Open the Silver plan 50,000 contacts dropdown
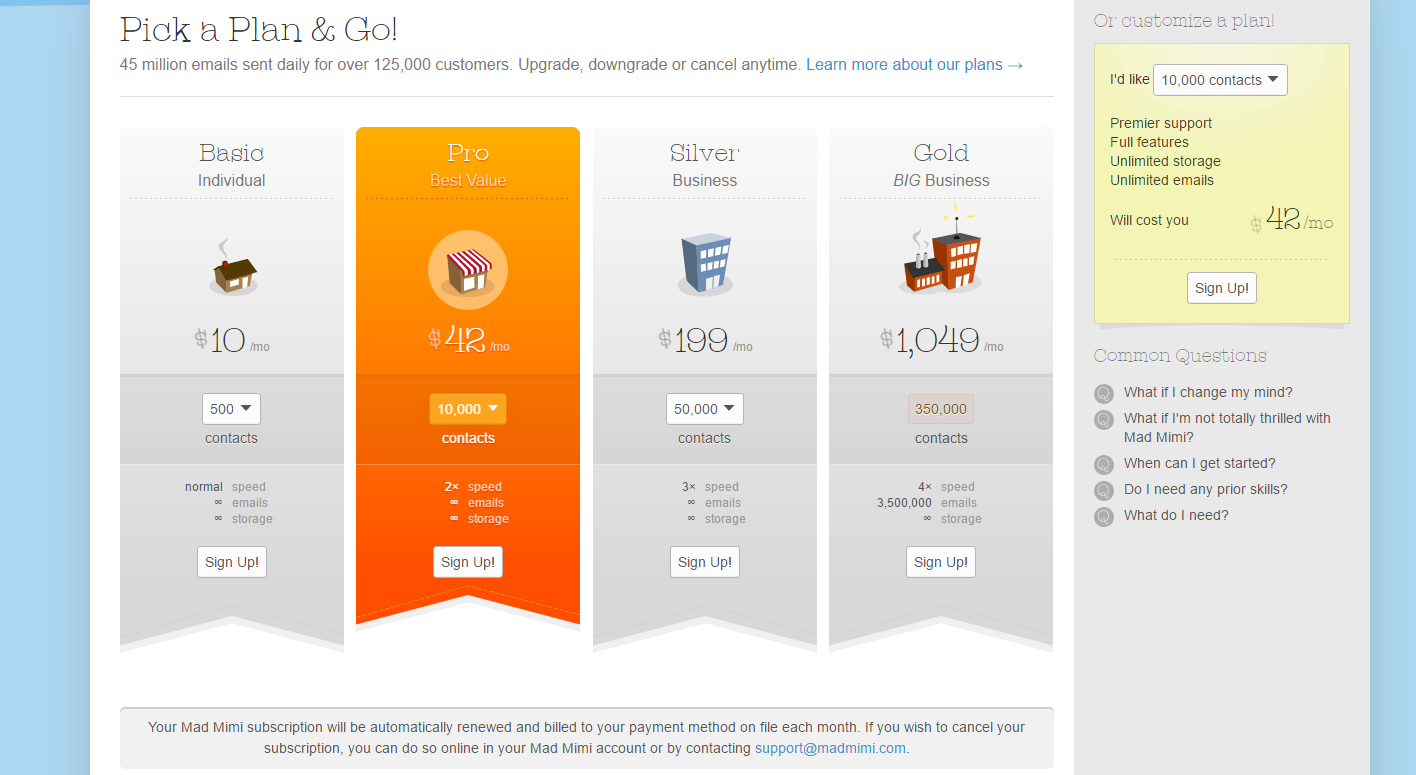 coord(704,409)
